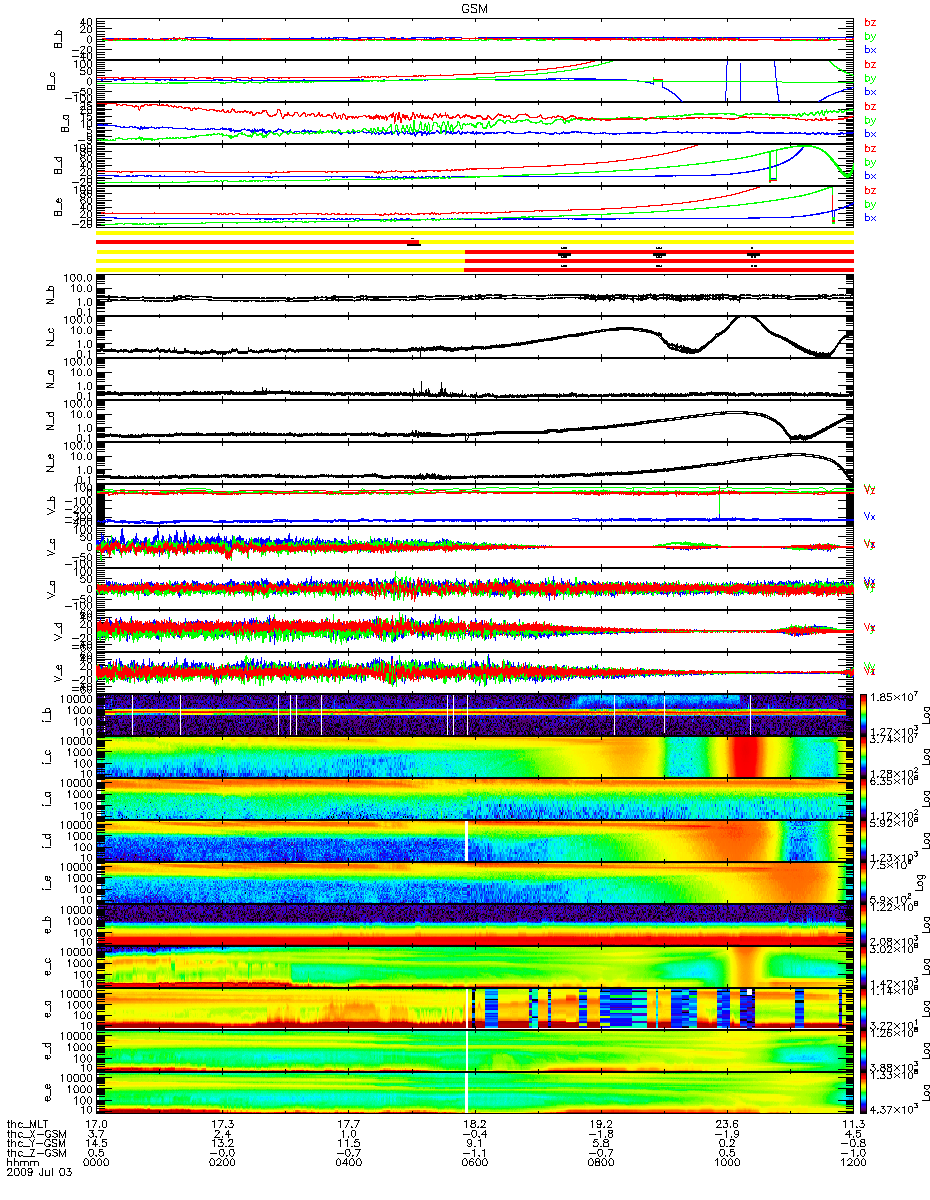Screen dimensions: 930x1200
Task: Click the thc_Y-GSM row label
Action: coord(36,1142)
